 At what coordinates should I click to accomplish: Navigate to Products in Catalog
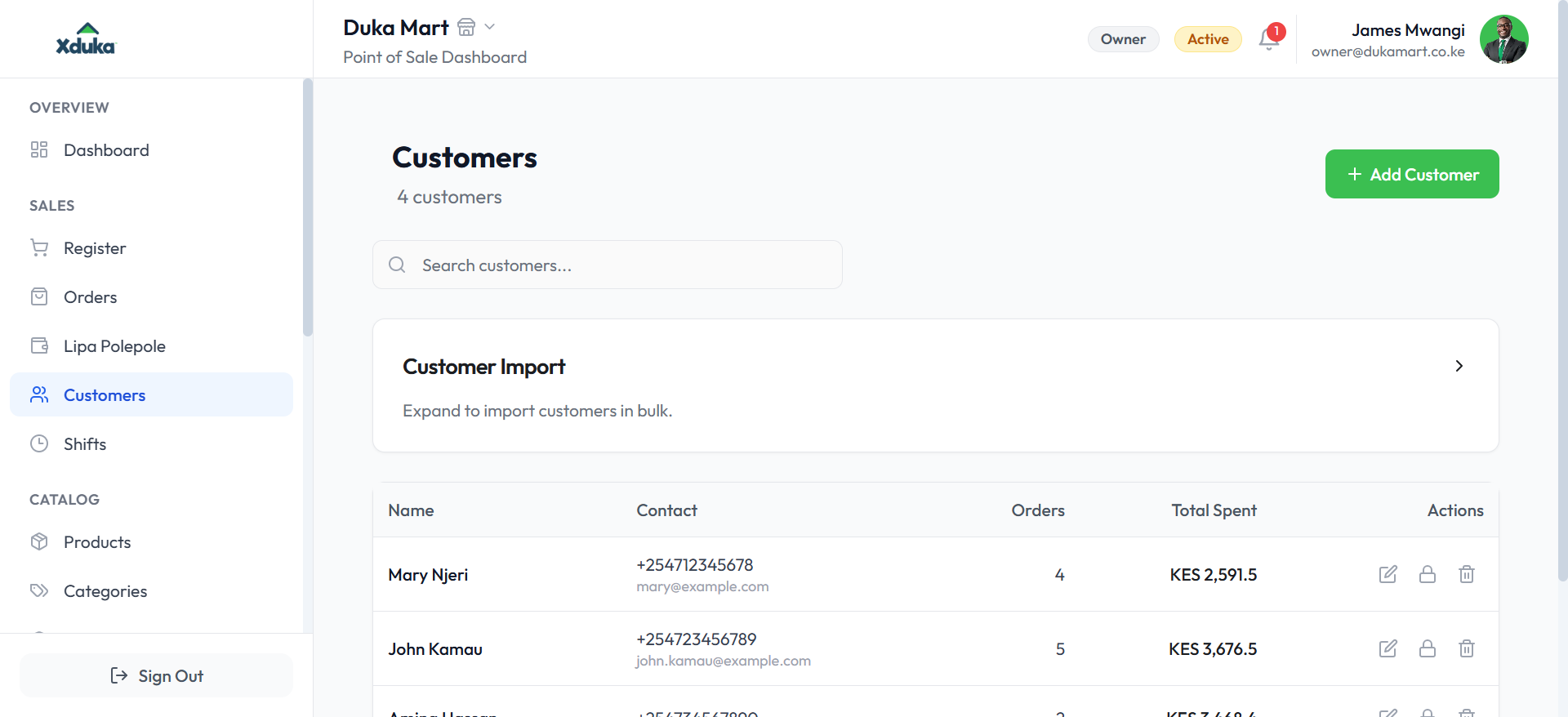[x=151, y=541]
